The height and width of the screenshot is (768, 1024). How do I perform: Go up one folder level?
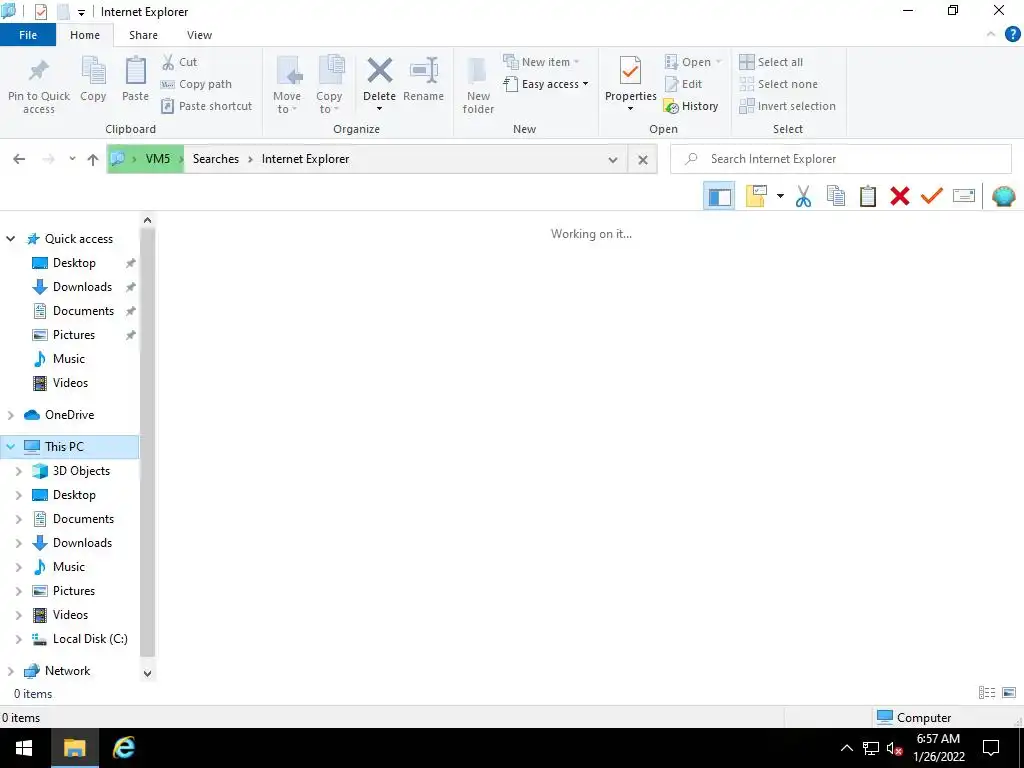tap(93, 159)
